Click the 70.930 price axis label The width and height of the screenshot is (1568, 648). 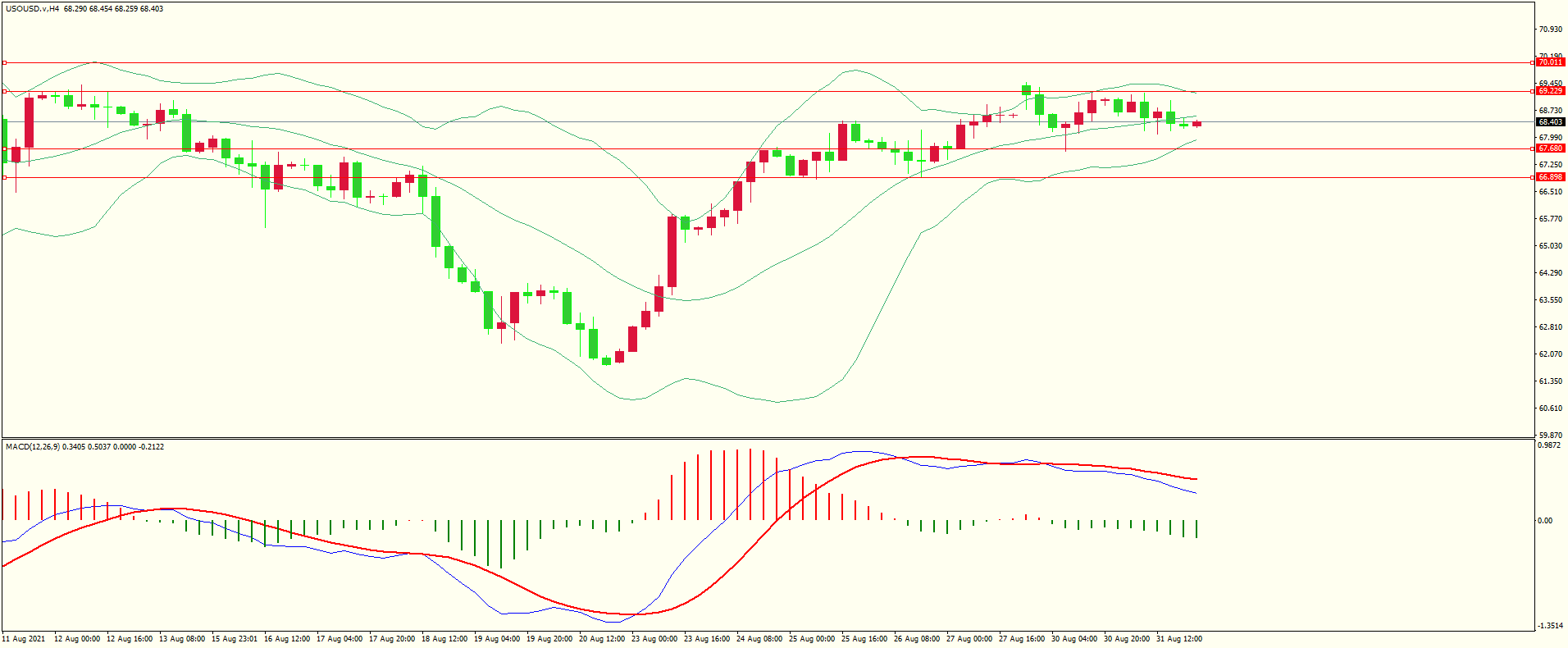pyautogui.click(x=1550, y=30)
